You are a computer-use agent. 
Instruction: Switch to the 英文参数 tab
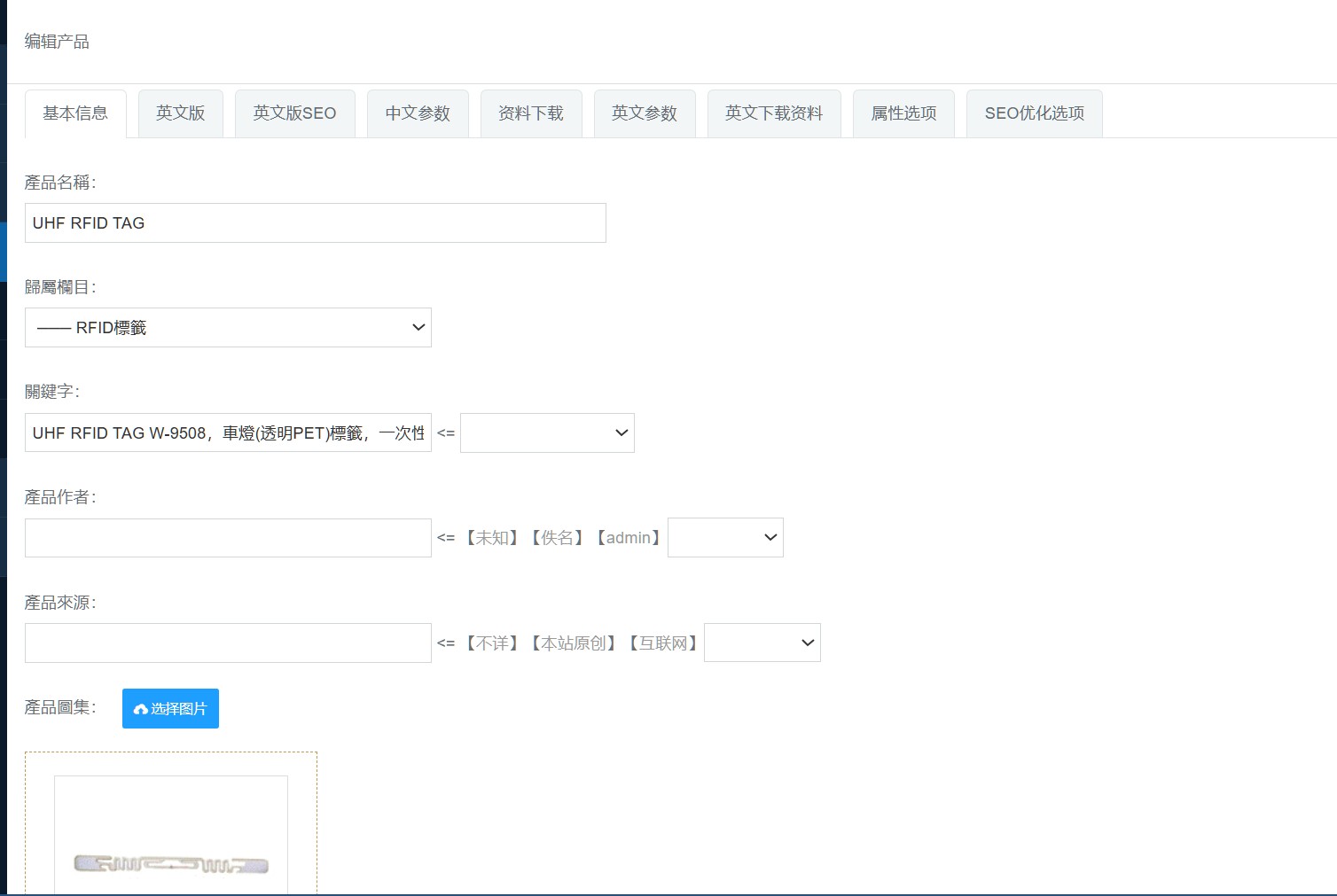[x=645, y=113]
